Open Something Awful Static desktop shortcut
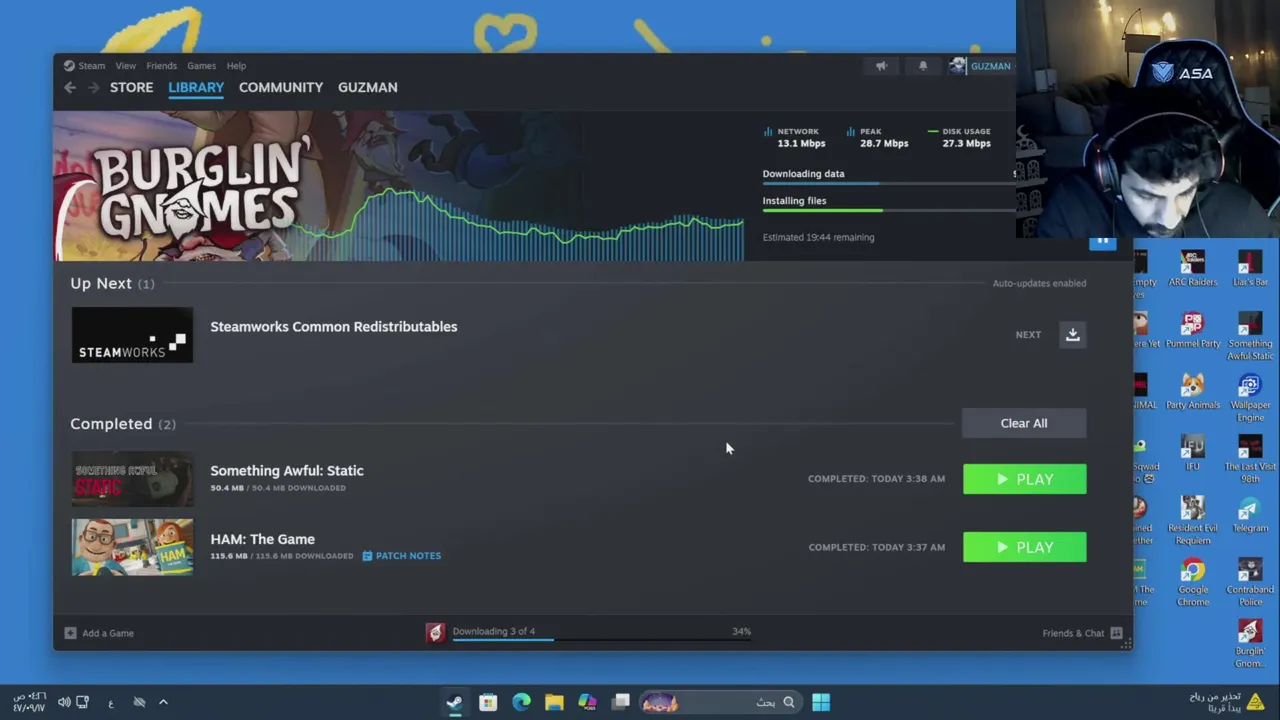 1250,336
